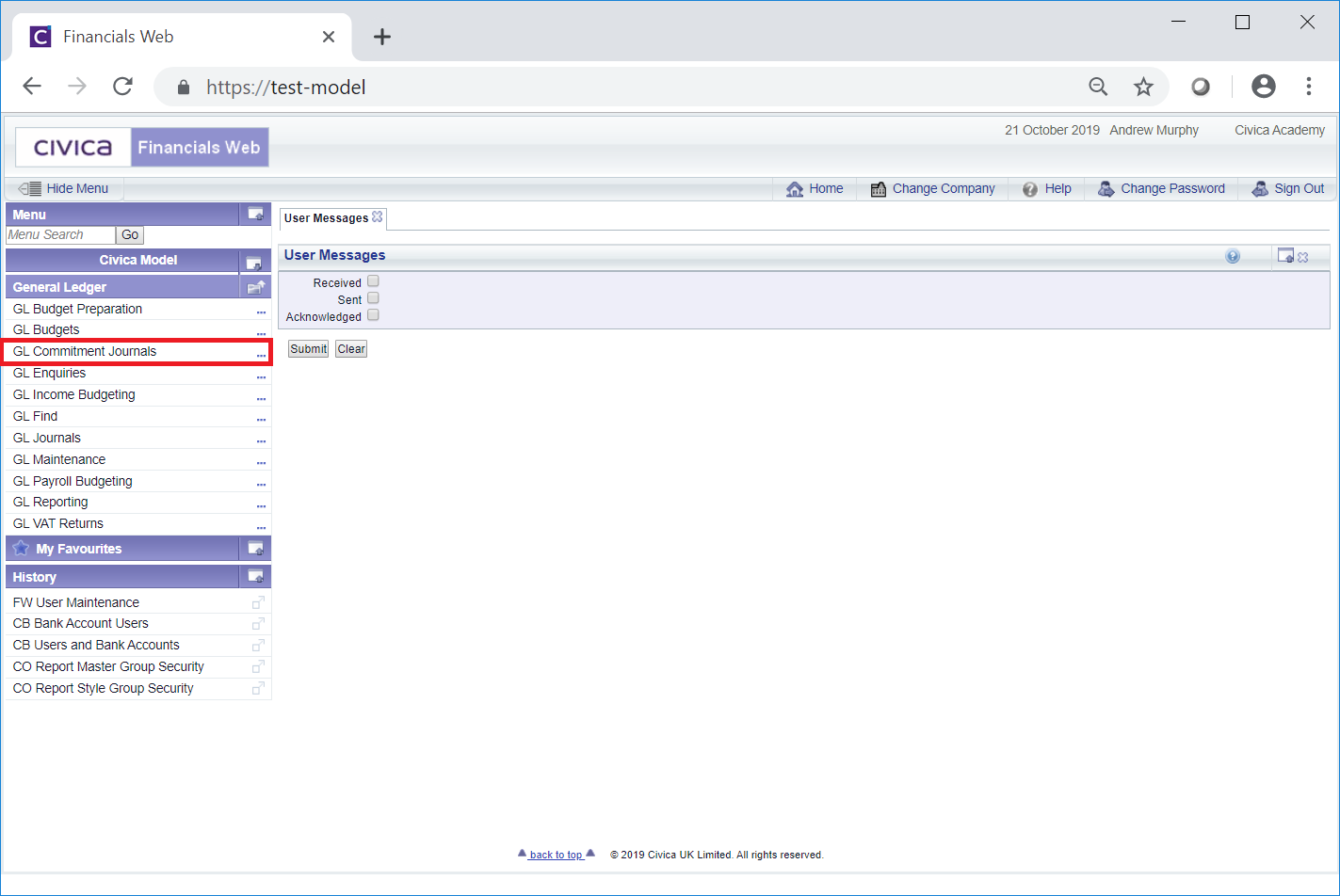Image resolution: width=1340 pixels, height=896 pixels.
Task: Click the Home icon in toolbar
Action: 795,189
